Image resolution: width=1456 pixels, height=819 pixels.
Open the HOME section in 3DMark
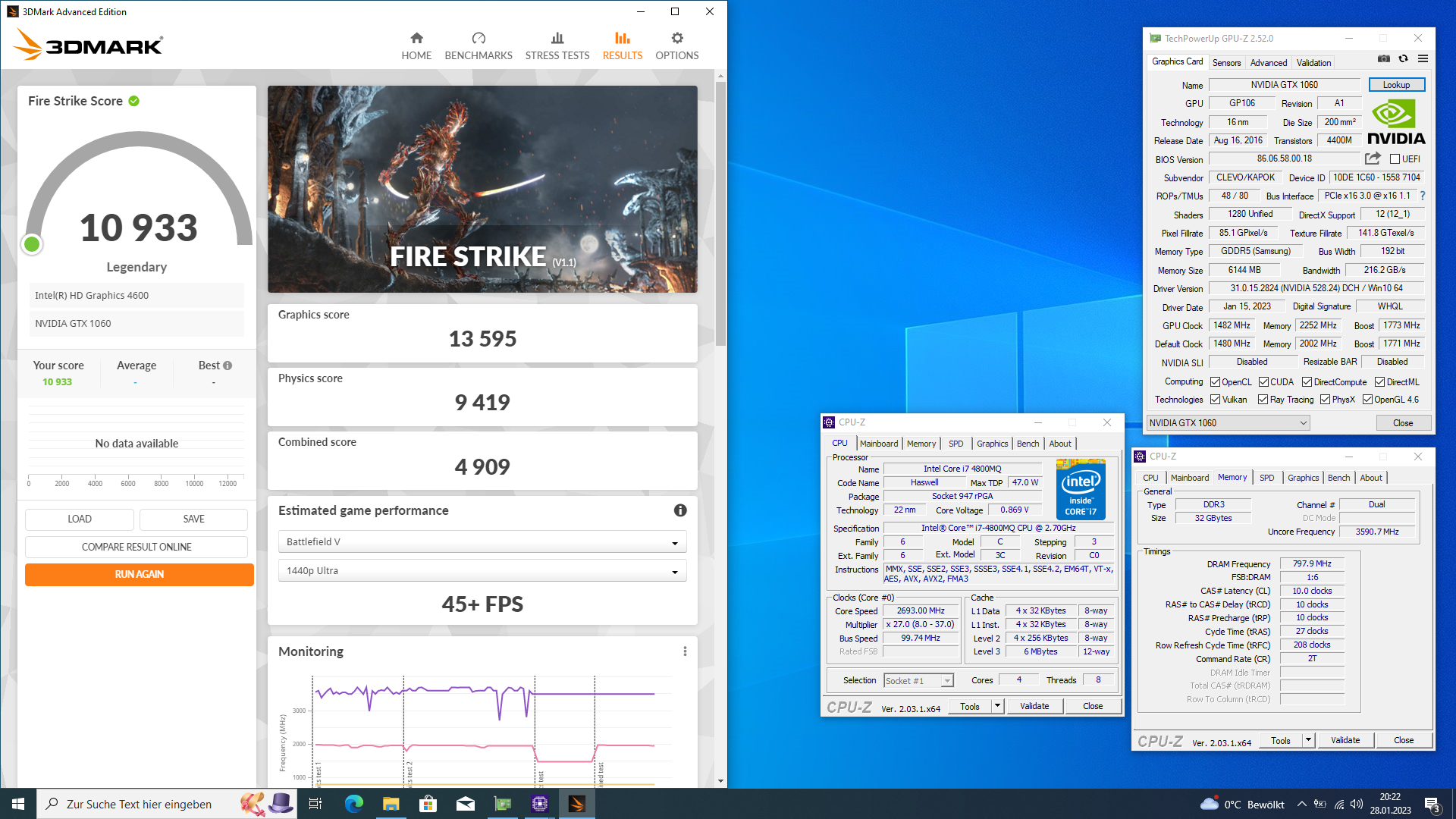point(416,46)
